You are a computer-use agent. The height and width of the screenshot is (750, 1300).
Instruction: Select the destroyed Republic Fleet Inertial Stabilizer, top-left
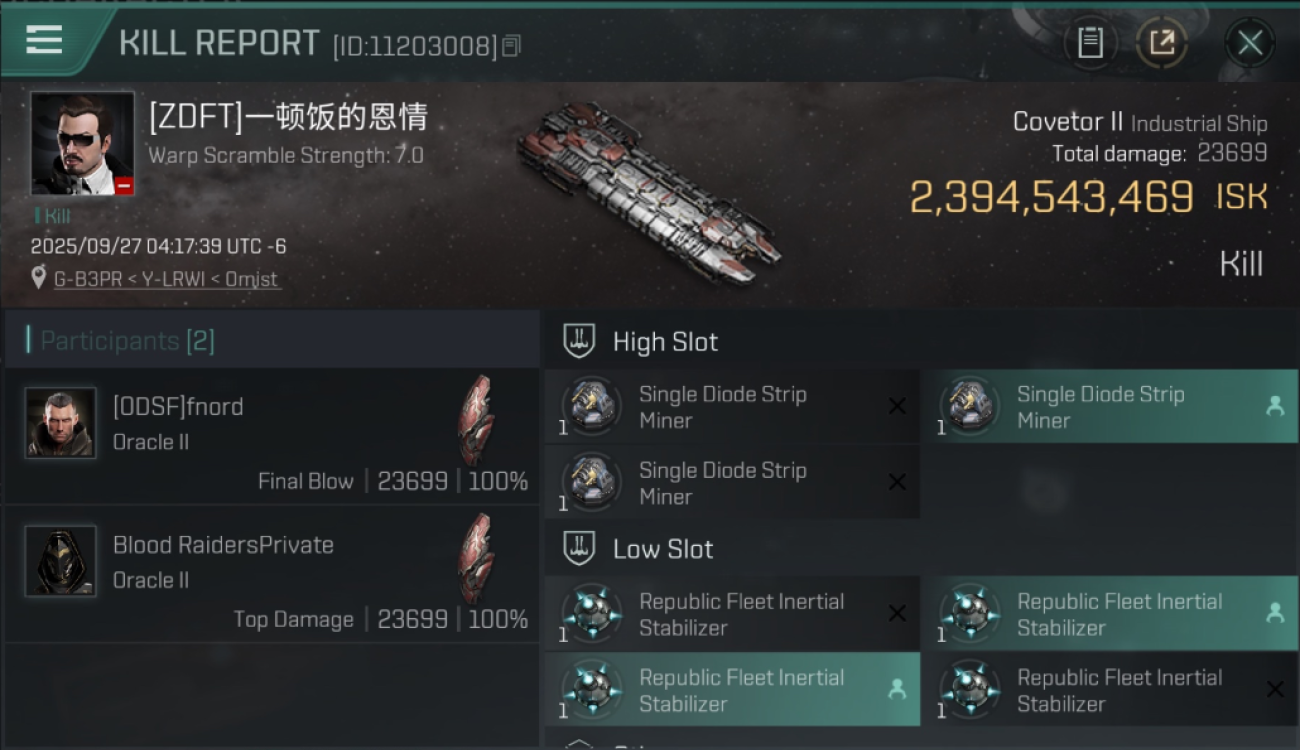click(x=731, y=614)
